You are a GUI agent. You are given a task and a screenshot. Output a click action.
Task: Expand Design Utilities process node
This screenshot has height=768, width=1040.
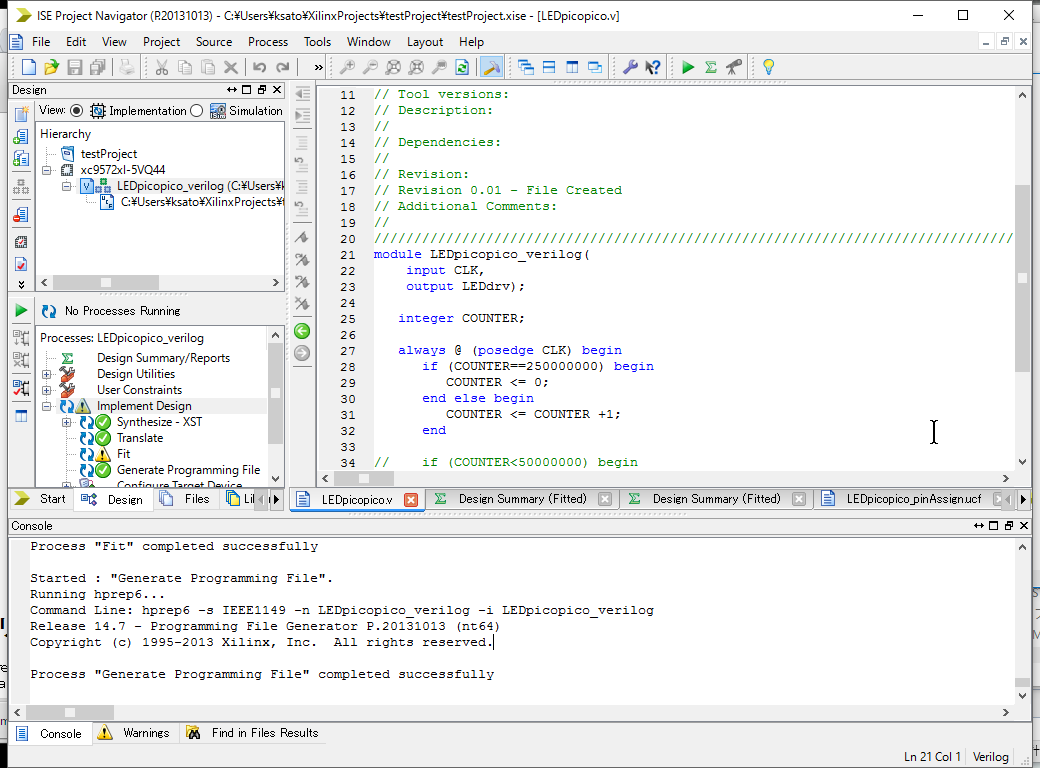(46, 374)
